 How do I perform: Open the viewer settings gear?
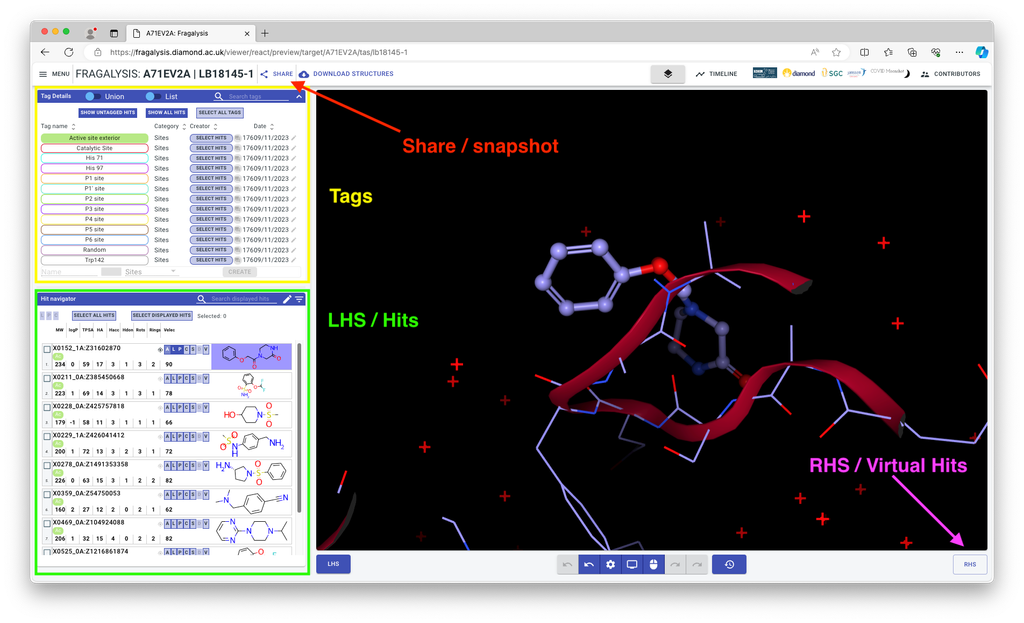pyautogui.click(x=611, y=565)
